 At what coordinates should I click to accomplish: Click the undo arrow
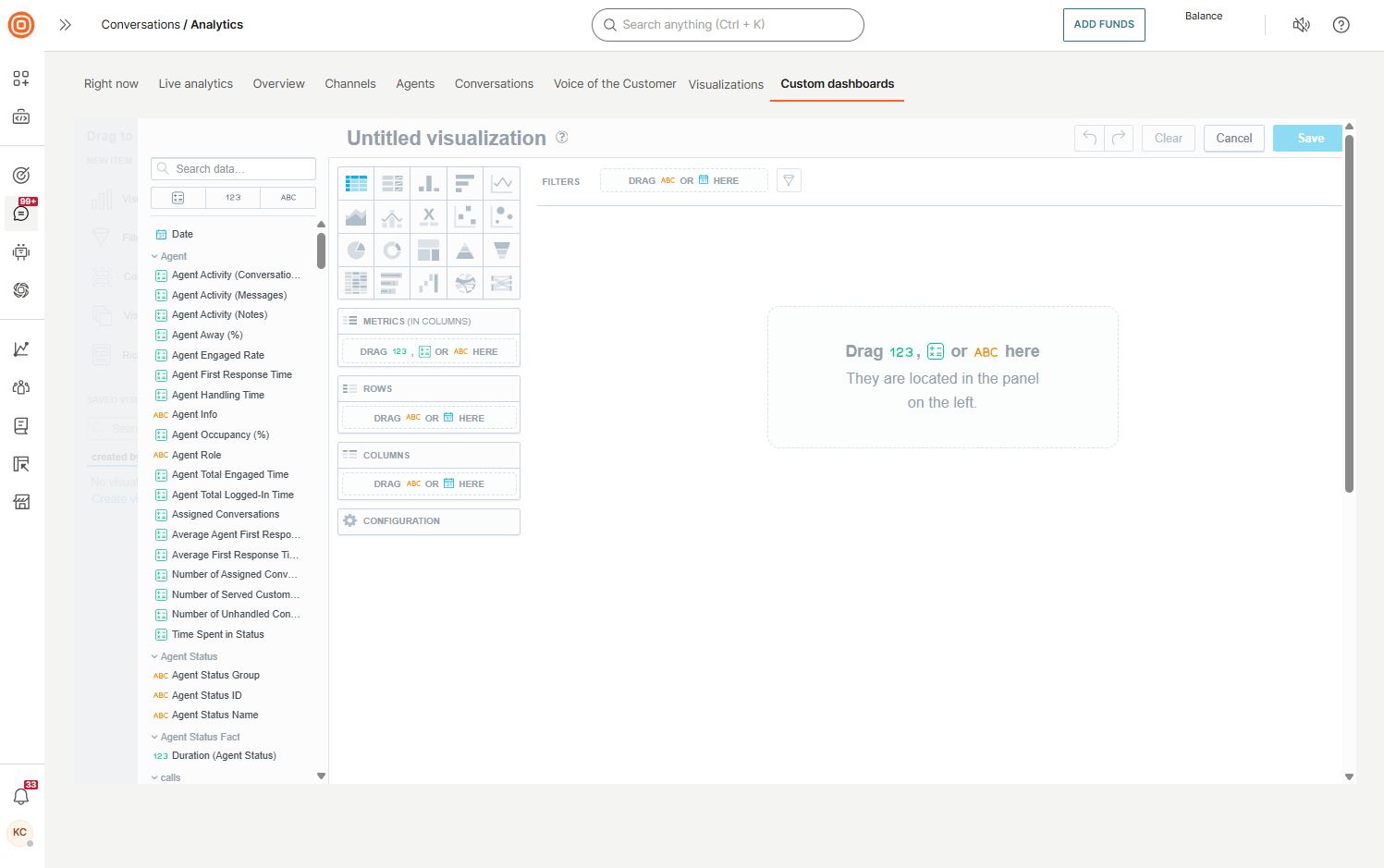tap(1088, 138)
